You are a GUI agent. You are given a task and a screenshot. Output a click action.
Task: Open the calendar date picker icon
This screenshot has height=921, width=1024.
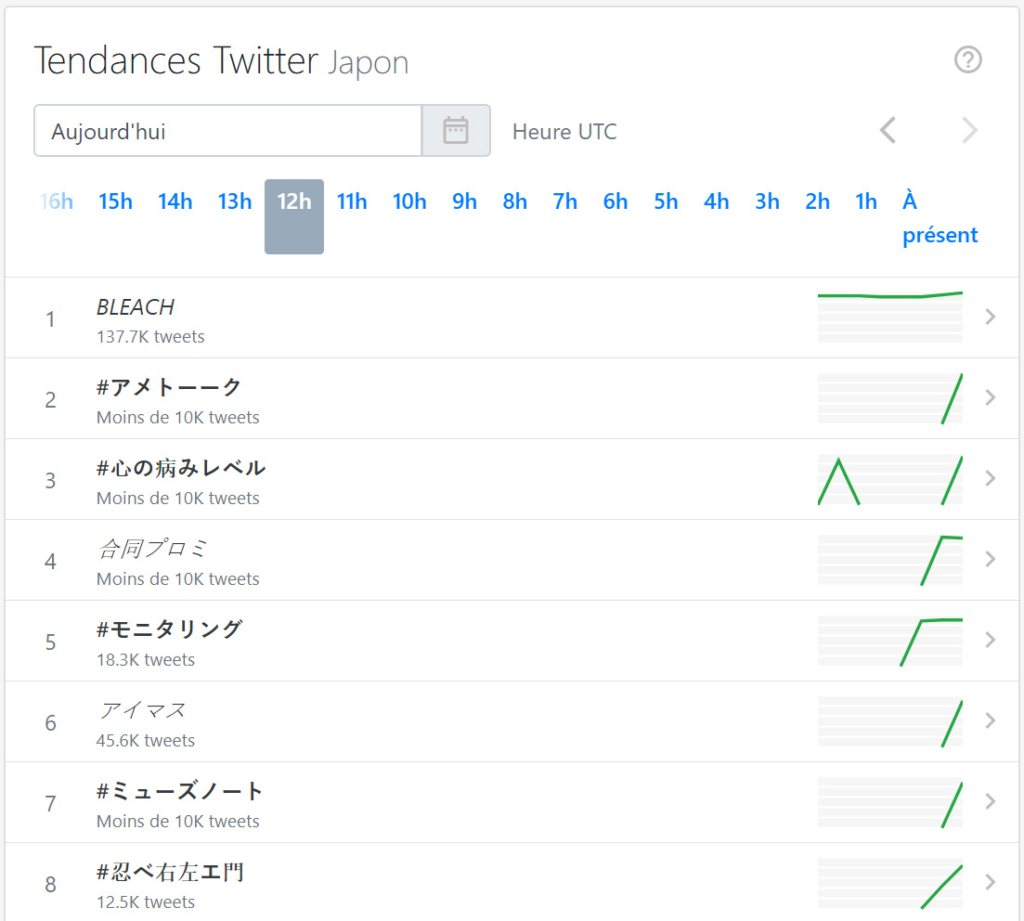pyautogui.click(x=456, y=130)
